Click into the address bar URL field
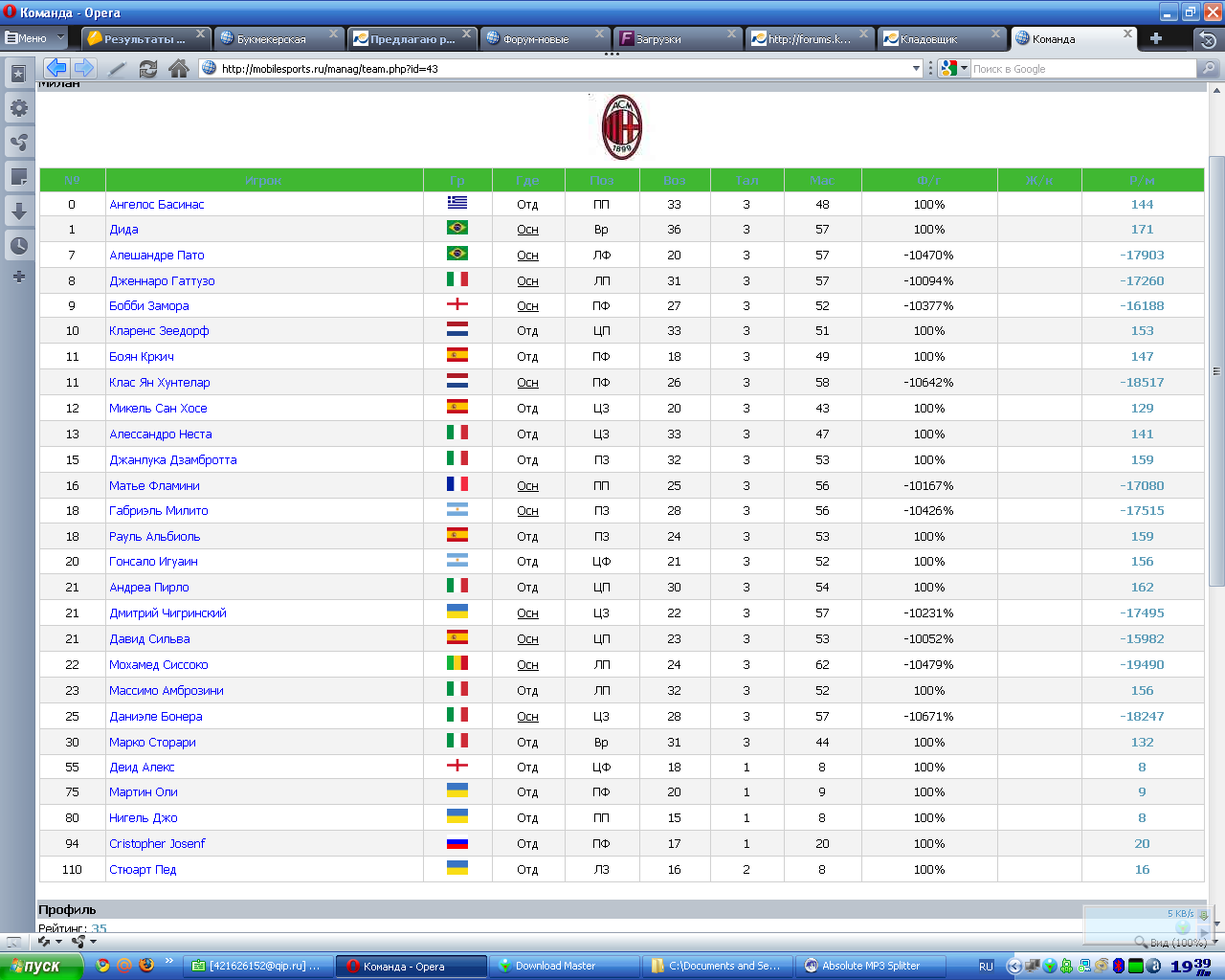This screenshot has width=1225, height=980. coord(565,69)
